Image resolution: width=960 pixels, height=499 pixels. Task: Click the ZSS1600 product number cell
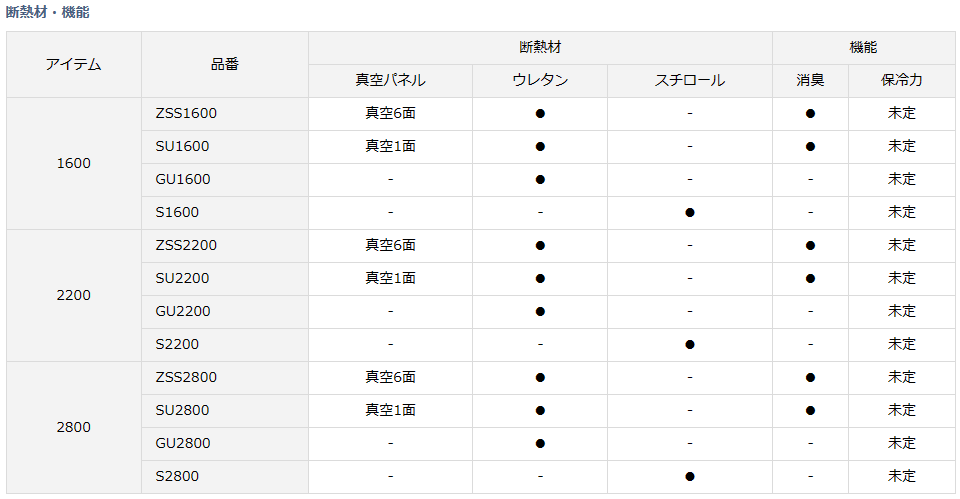pos(186,113)
